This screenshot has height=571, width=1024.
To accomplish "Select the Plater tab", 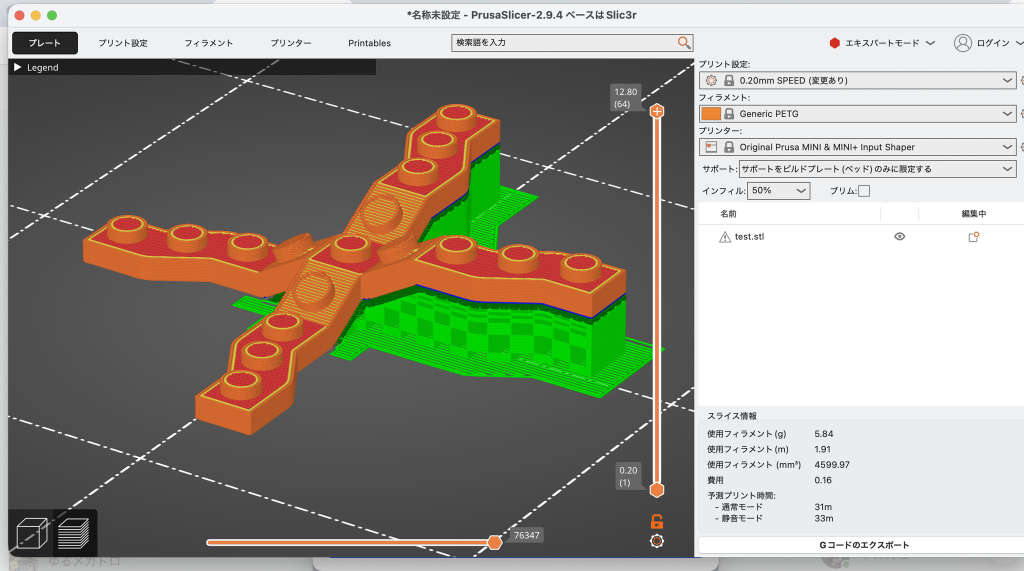I will point(44,43).
